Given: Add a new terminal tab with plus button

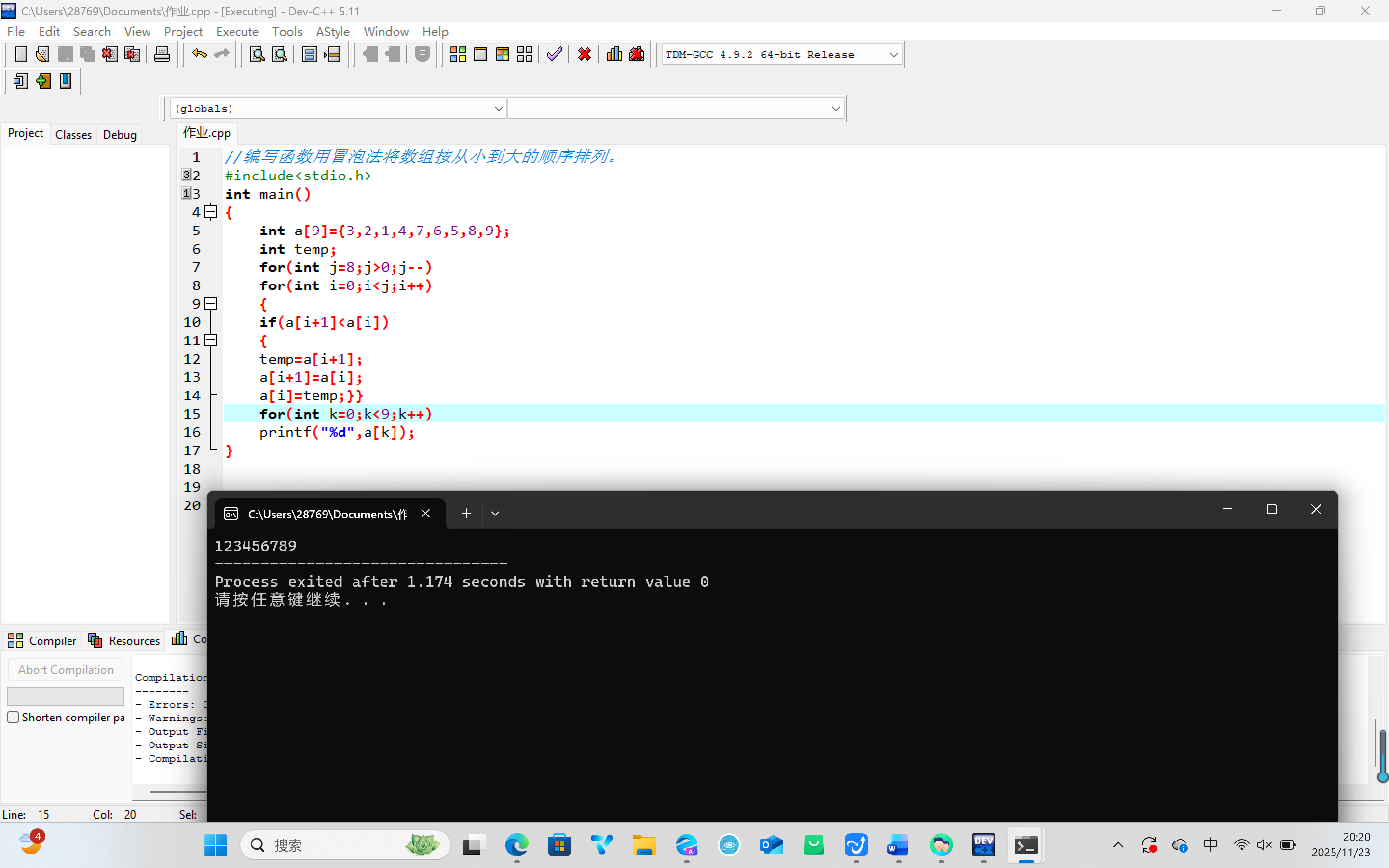Looking at the screenshot, I should 466,513.
